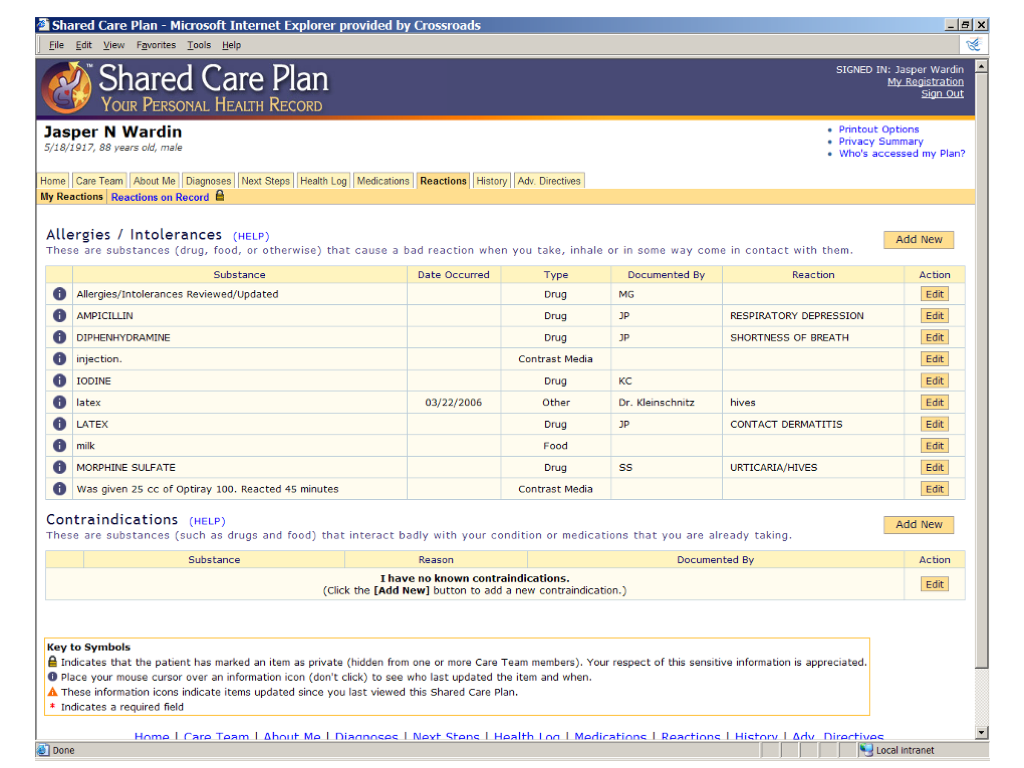Open the My Registration link

[925, 82]
